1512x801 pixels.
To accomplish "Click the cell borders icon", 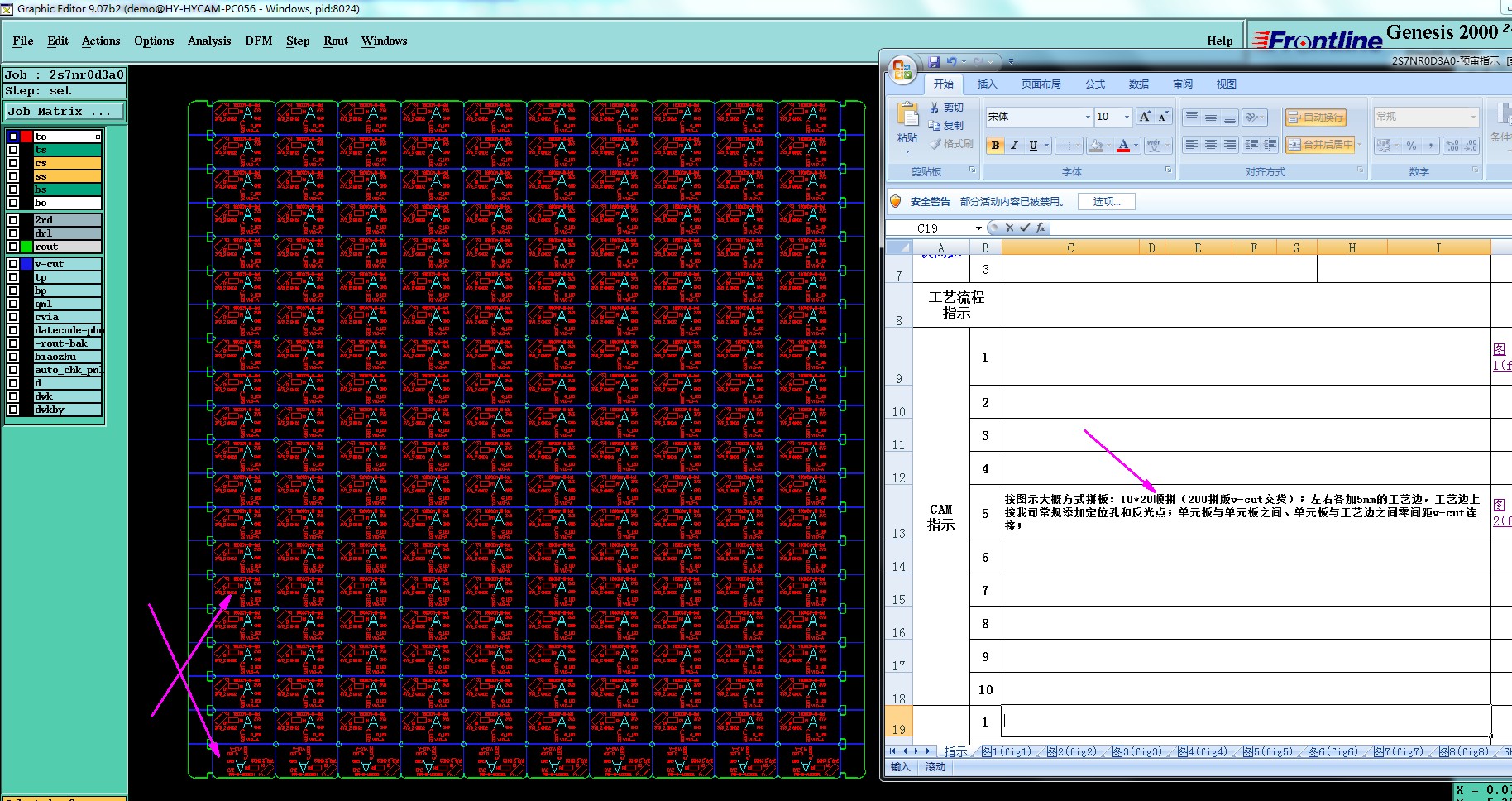I will click(x=1066, y=146).
